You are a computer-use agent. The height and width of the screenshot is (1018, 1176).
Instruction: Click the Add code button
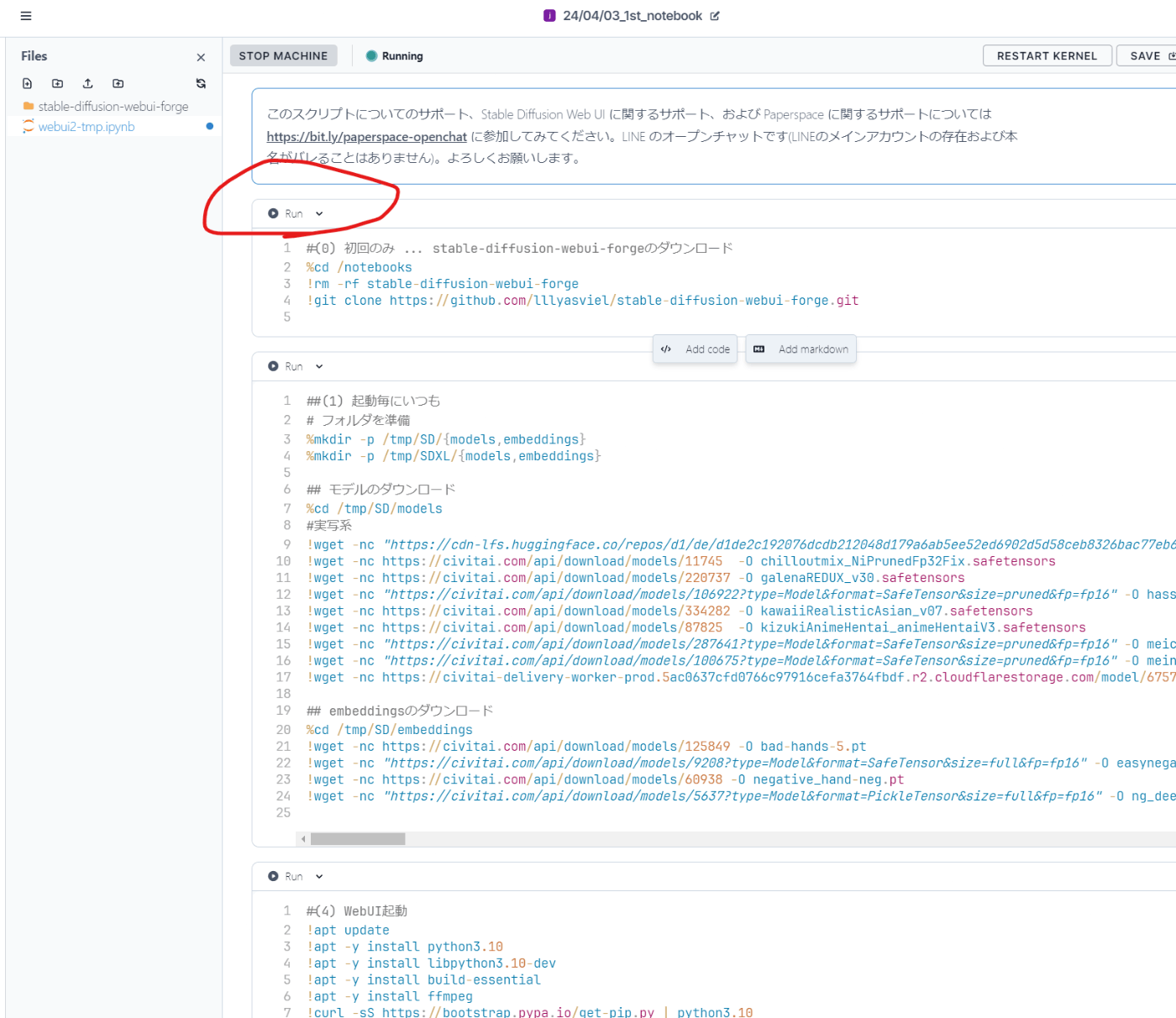tap(695, 349)
